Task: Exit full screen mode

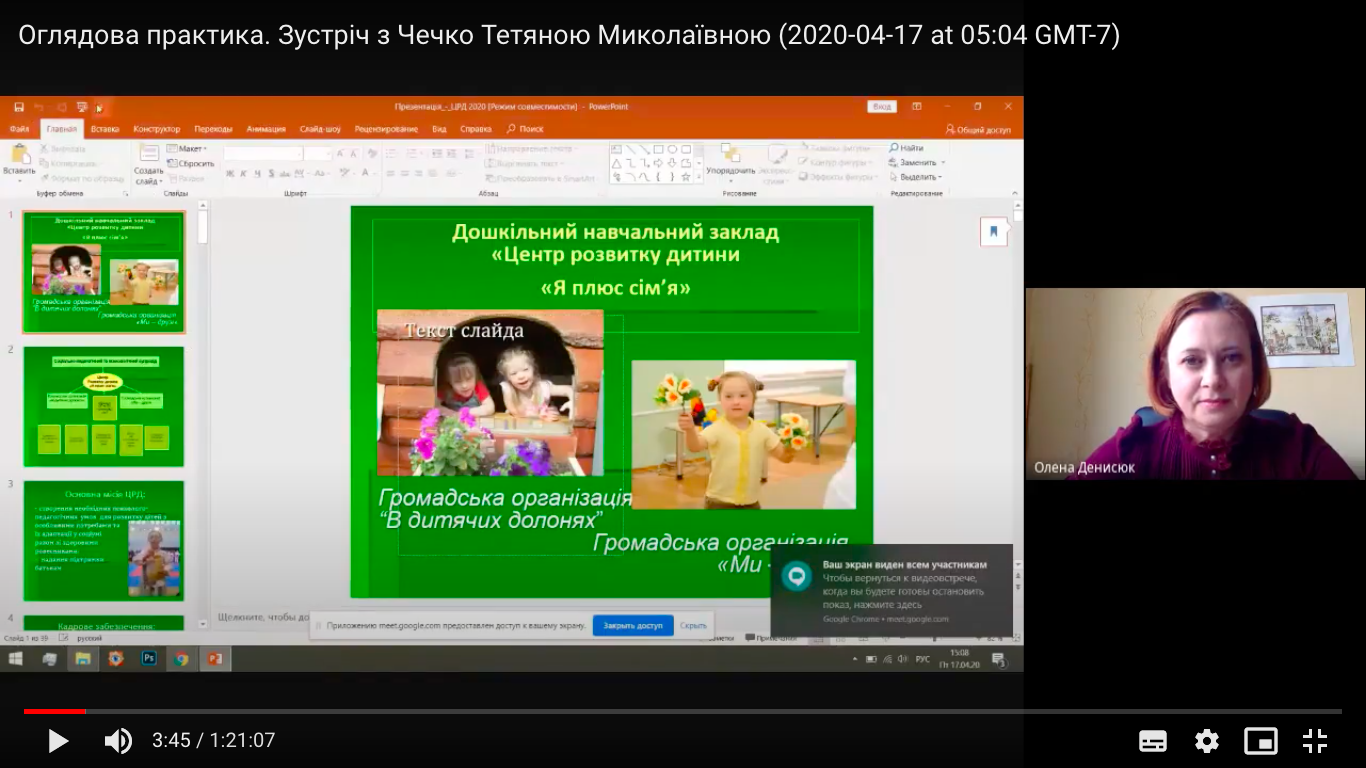Action: [x=1315, y=741]
